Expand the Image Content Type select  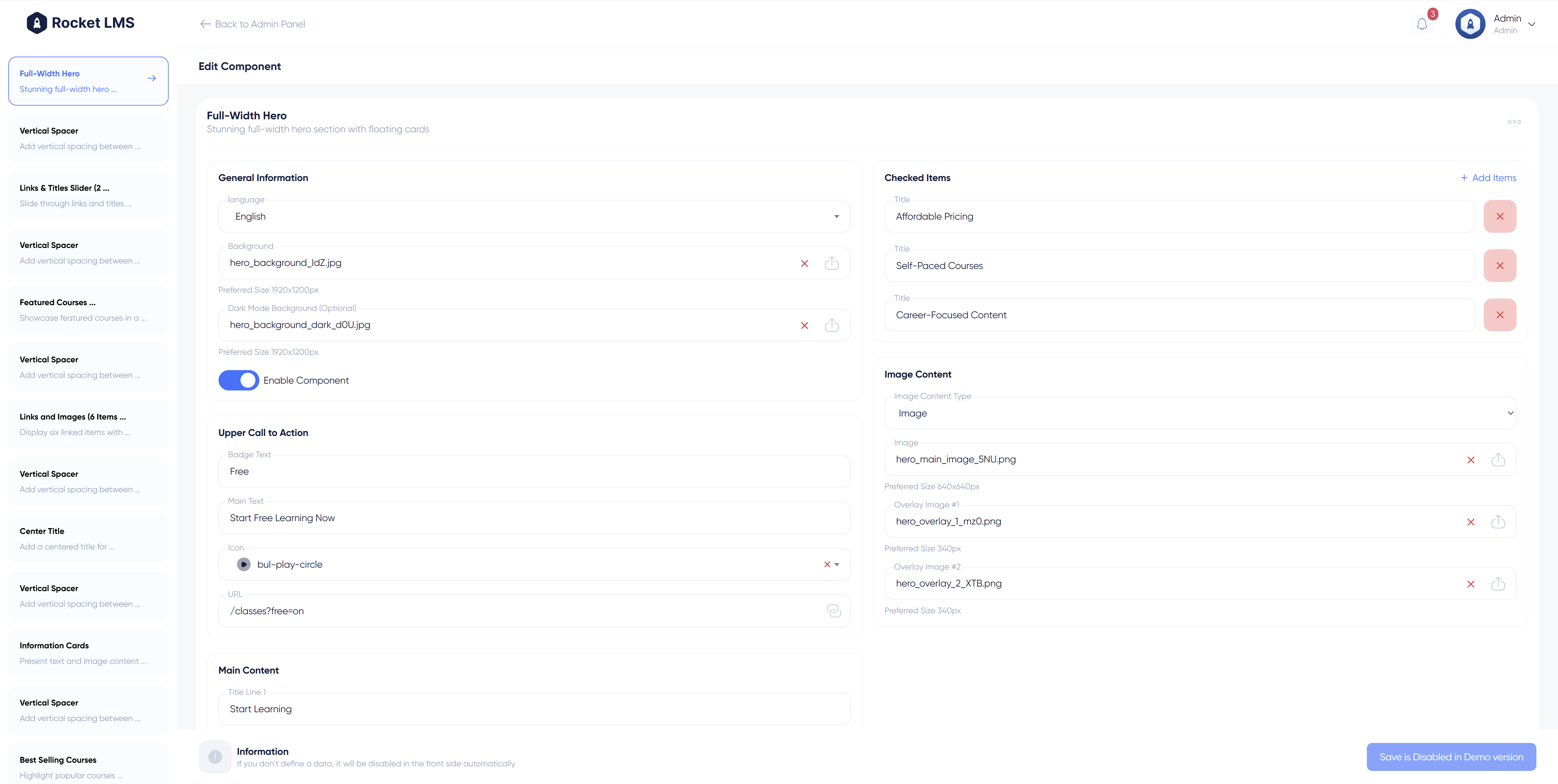[x=1199, y=413]
